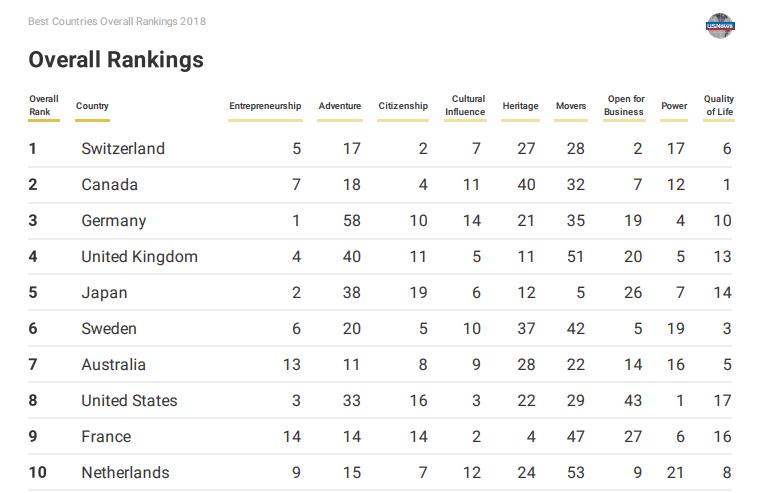
Task: Click the Heritage column header
Action: click(x=520, y=106)
